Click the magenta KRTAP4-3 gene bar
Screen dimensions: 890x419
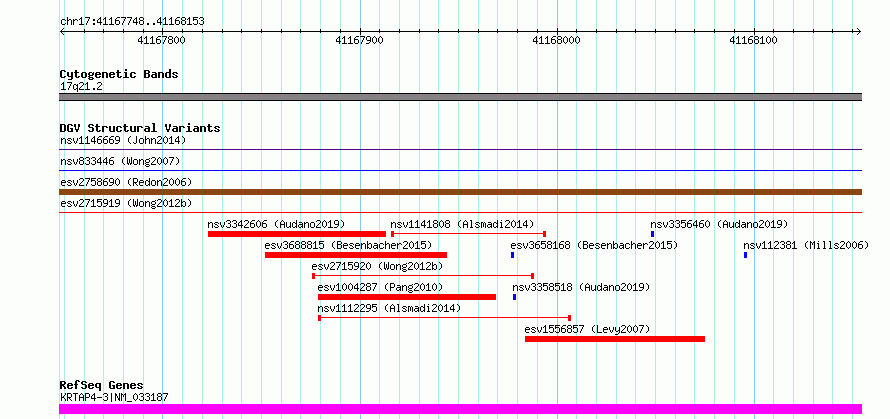tap(461, 409)
